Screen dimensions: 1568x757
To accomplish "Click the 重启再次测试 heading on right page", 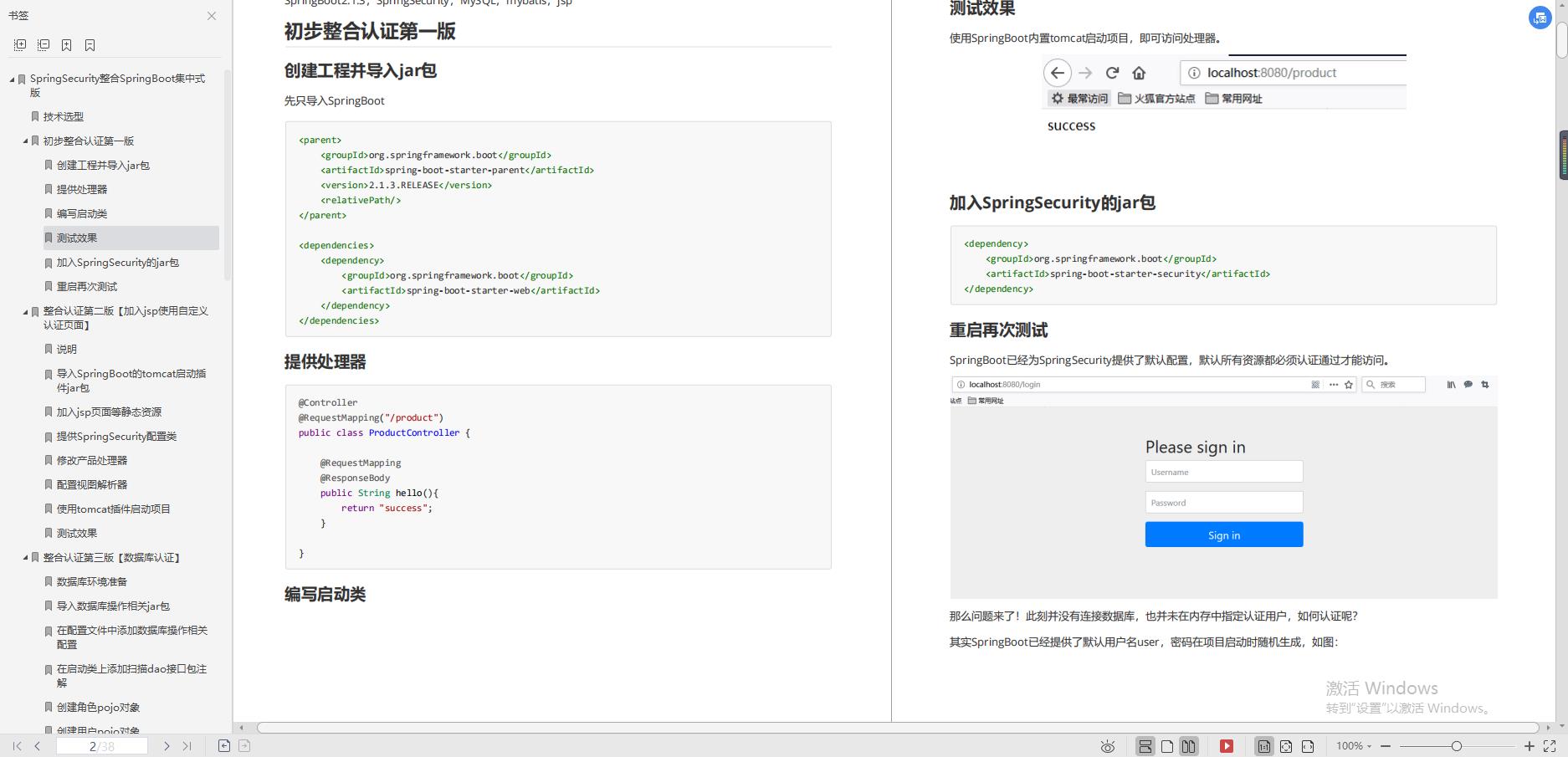I will [x=998, y=330].
